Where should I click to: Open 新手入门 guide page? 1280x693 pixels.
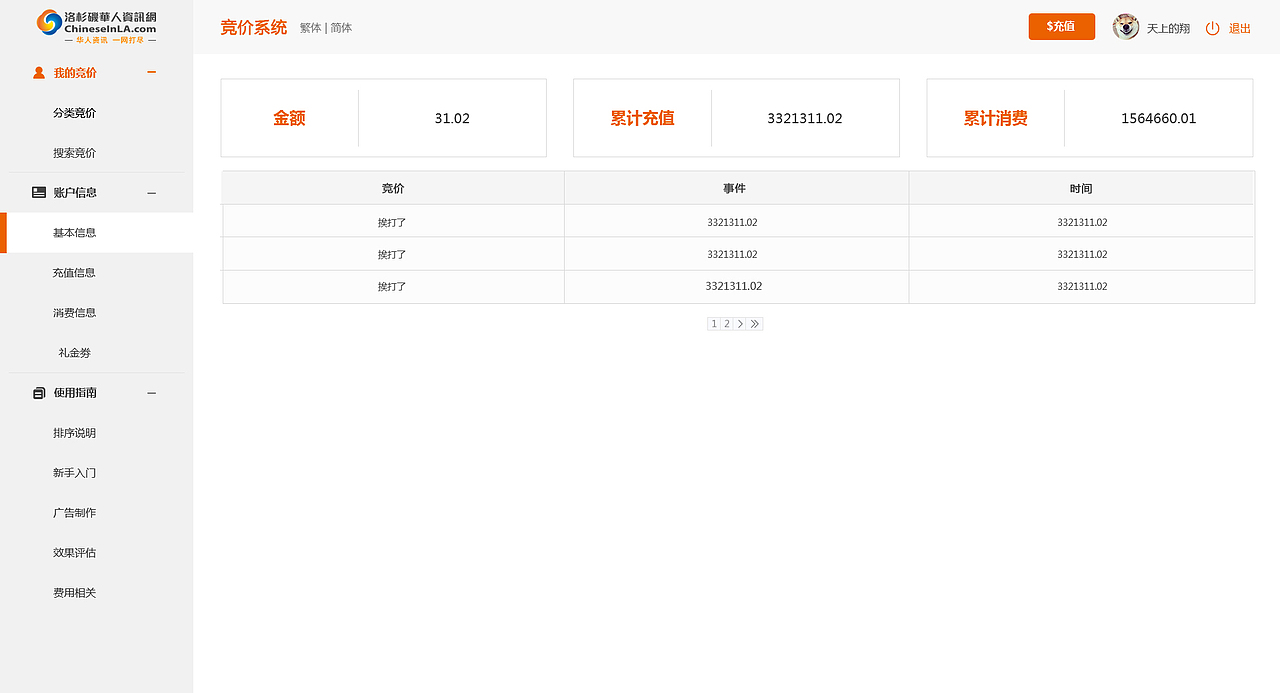tap(75, 473)
